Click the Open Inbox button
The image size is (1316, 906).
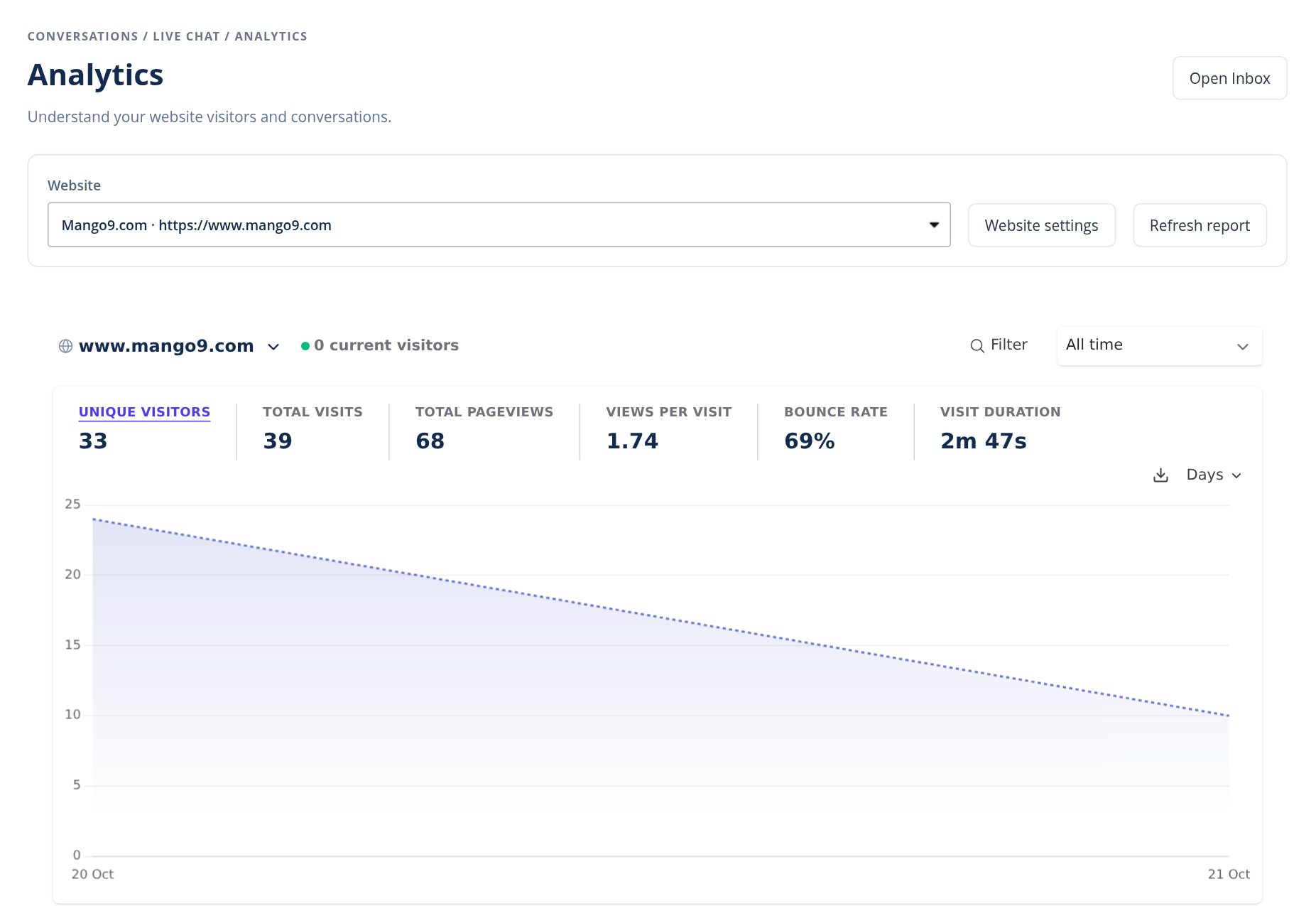coord(1229,78)
